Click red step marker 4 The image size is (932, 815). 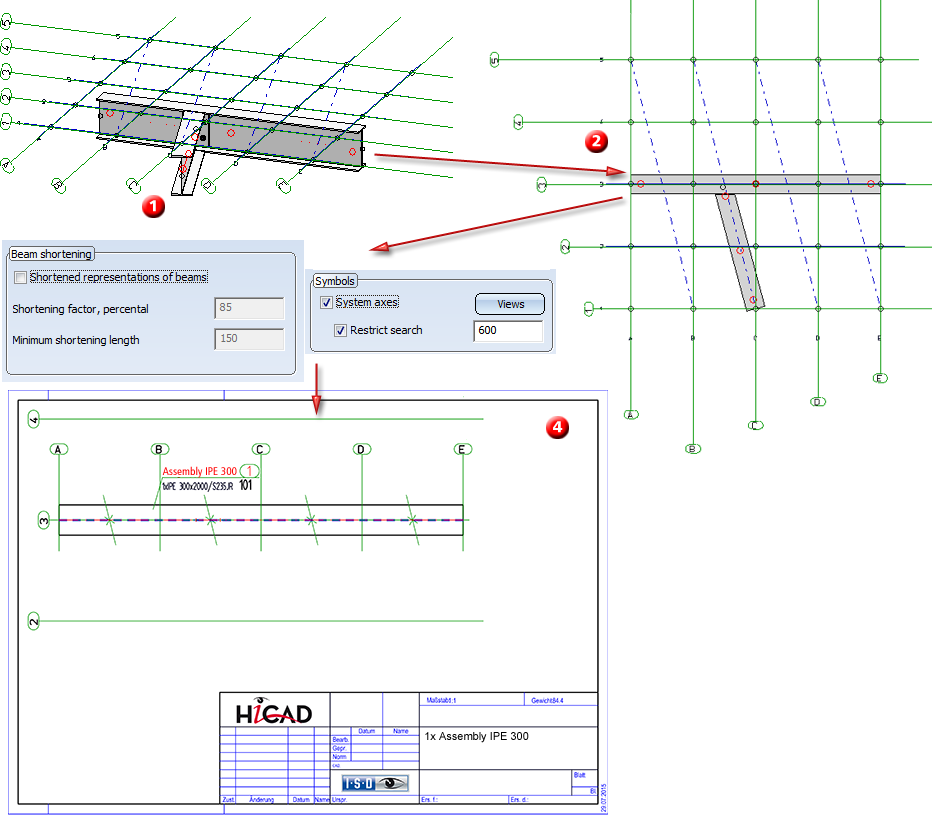(x=557, y=427)
